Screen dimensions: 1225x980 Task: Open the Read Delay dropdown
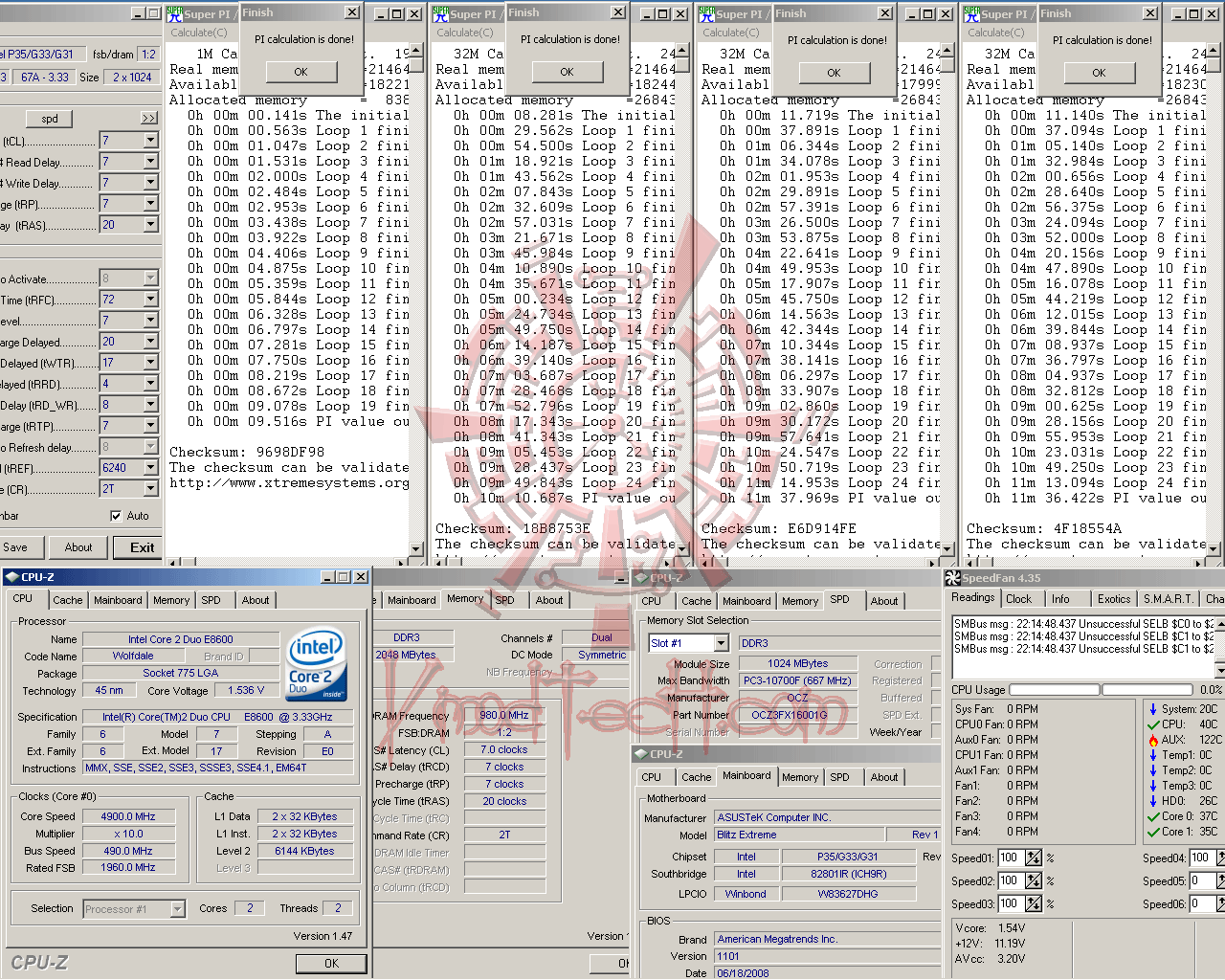pos(150,162)
